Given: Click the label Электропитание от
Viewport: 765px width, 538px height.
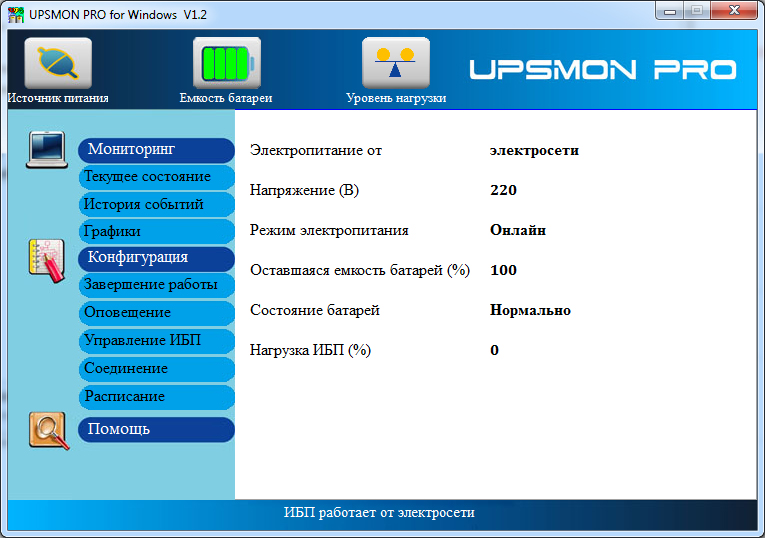Looking at the screenshot, I should click(x=316, y=150).
